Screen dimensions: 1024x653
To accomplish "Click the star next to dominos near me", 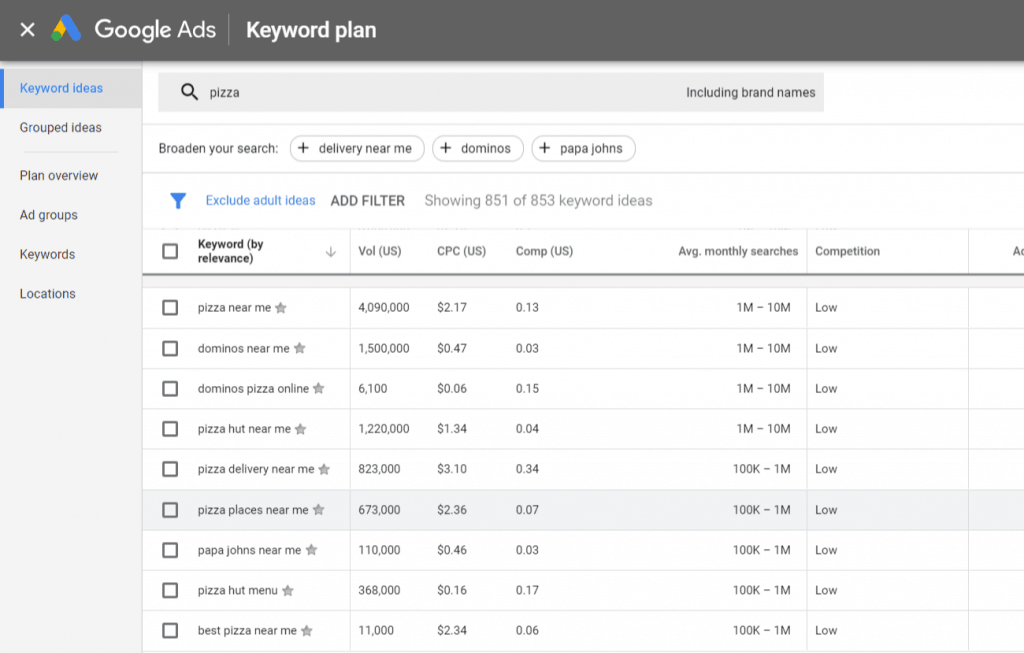I will pos(300,348).
